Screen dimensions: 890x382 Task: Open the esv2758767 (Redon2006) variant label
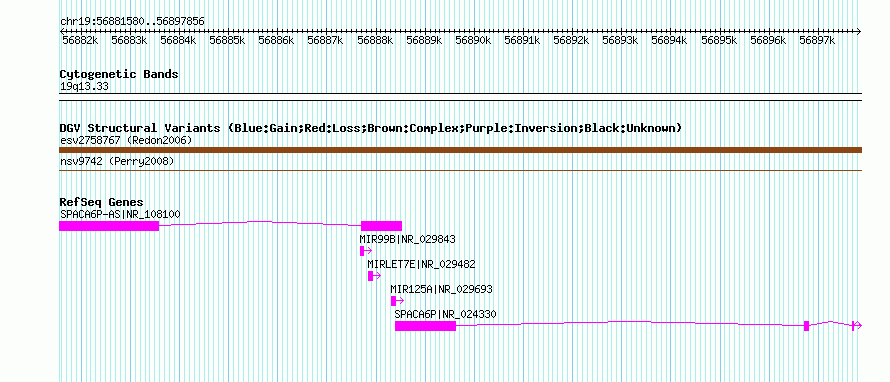126,140
